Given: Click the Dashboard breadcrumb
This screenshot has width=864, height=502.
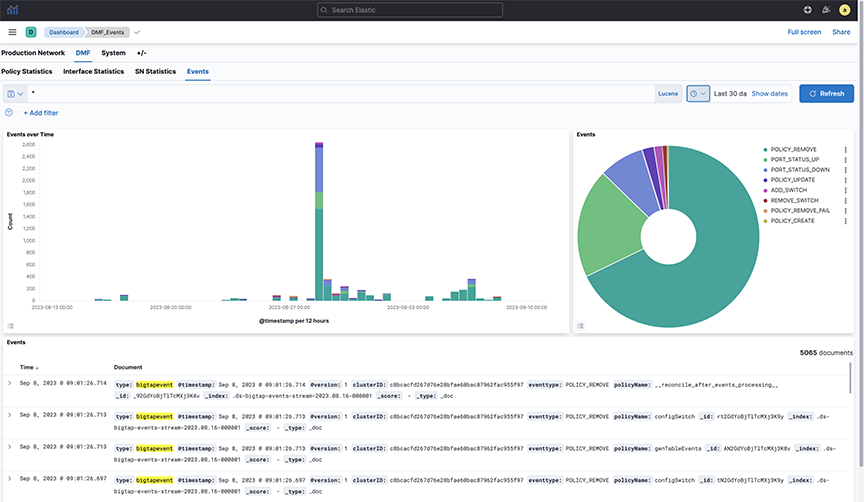Looking at the screenshot, I should click(63, 32).
